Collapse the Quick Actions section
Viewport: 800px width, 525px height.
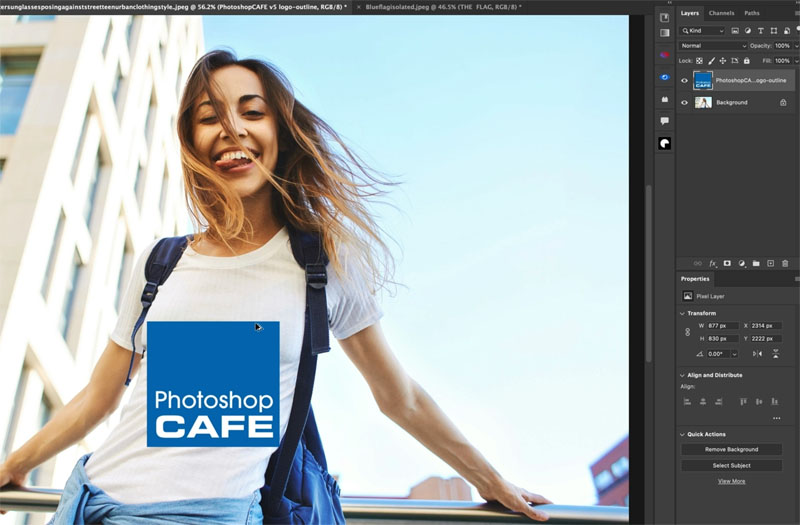click(682, 434)
